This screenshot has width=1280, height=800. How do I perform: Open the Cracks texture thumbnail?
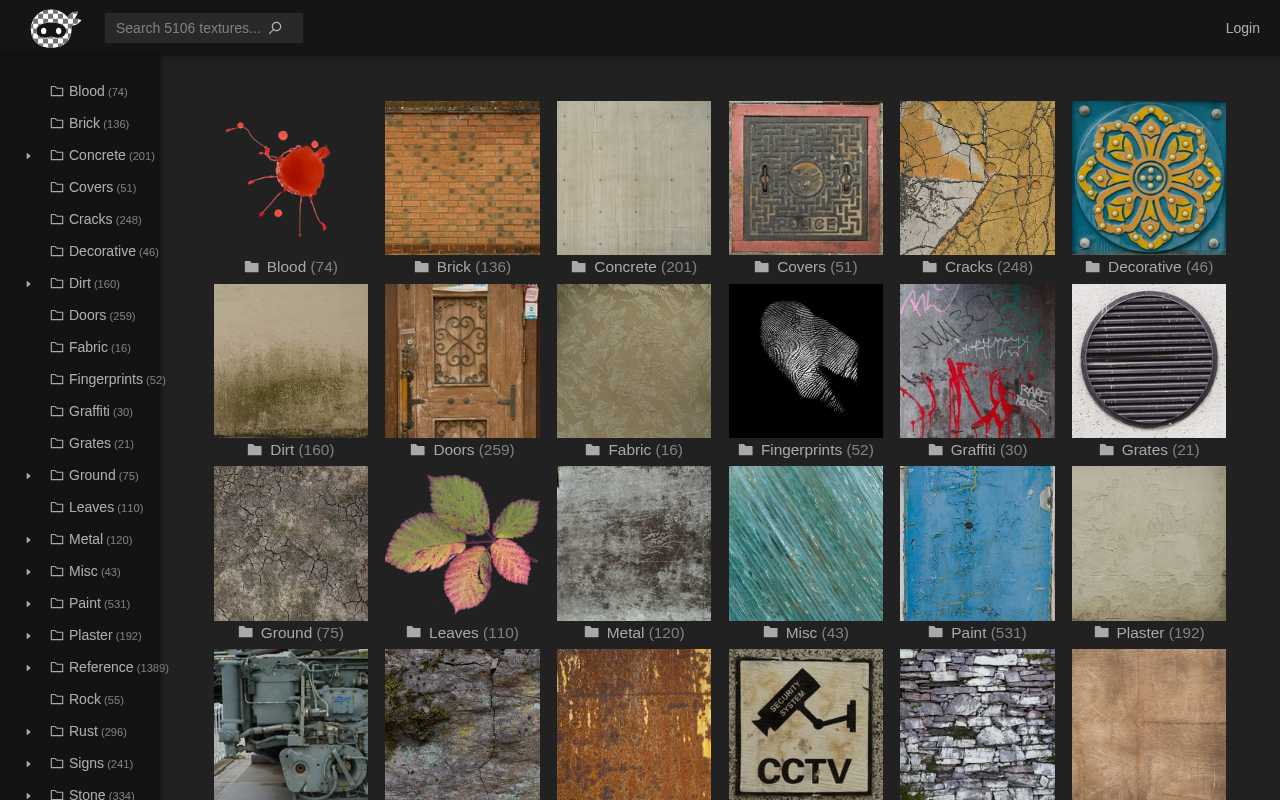click(977, 177)
